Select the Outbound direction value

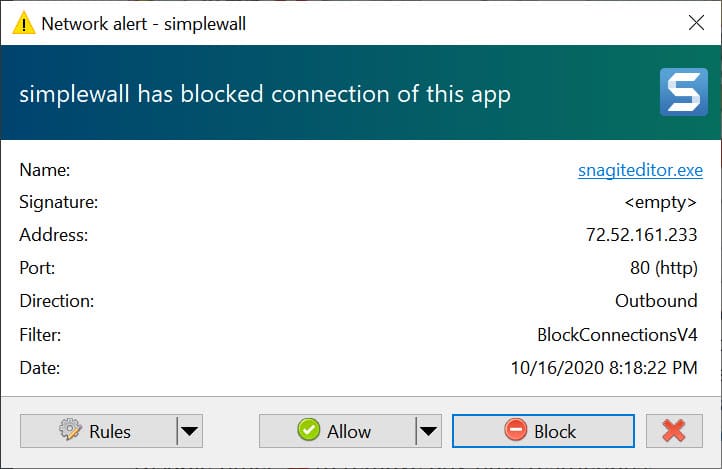656,301
